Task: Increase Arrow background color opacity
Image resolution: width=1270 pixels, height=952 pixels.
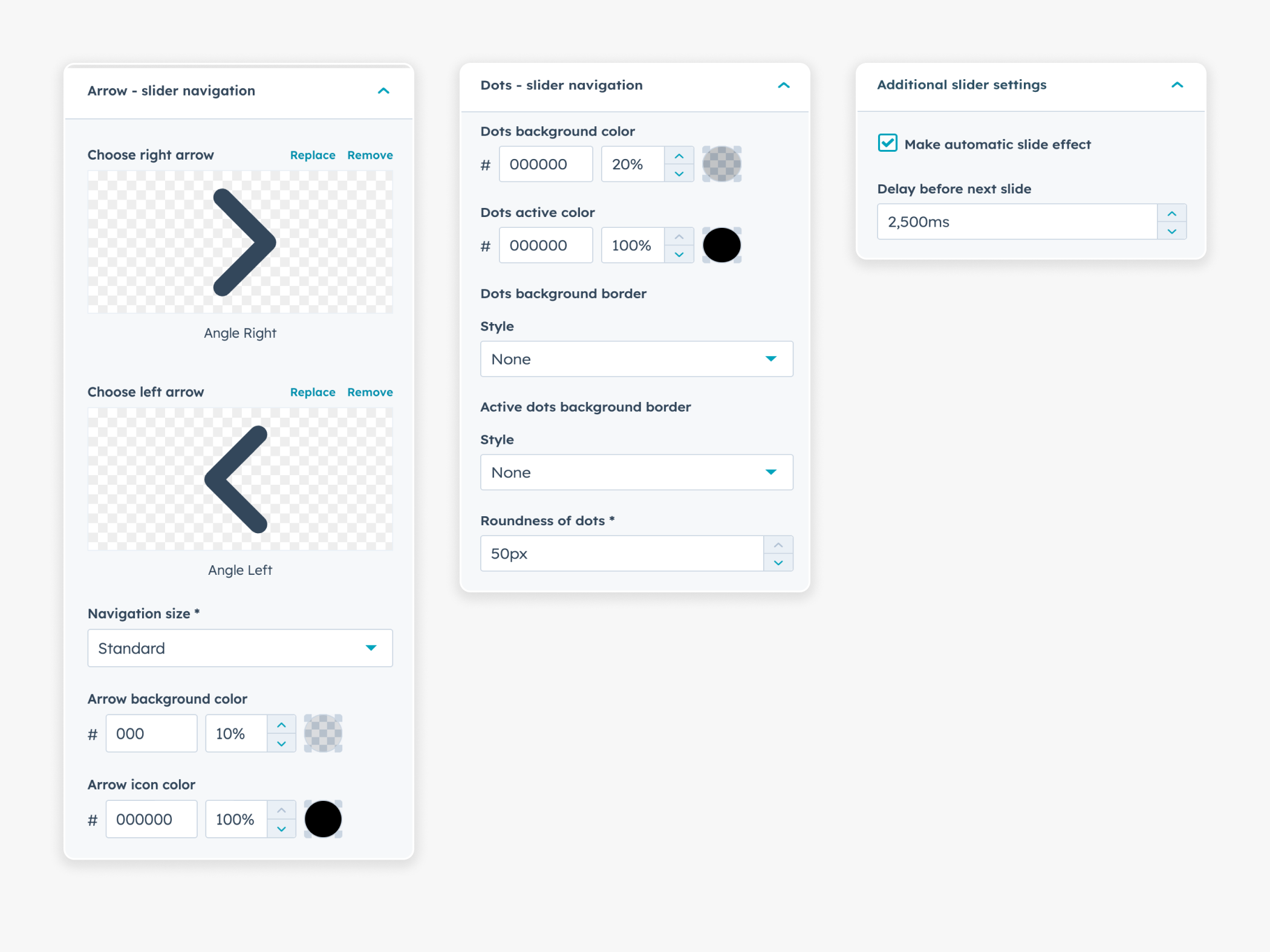Action: [x=281, y=724]
